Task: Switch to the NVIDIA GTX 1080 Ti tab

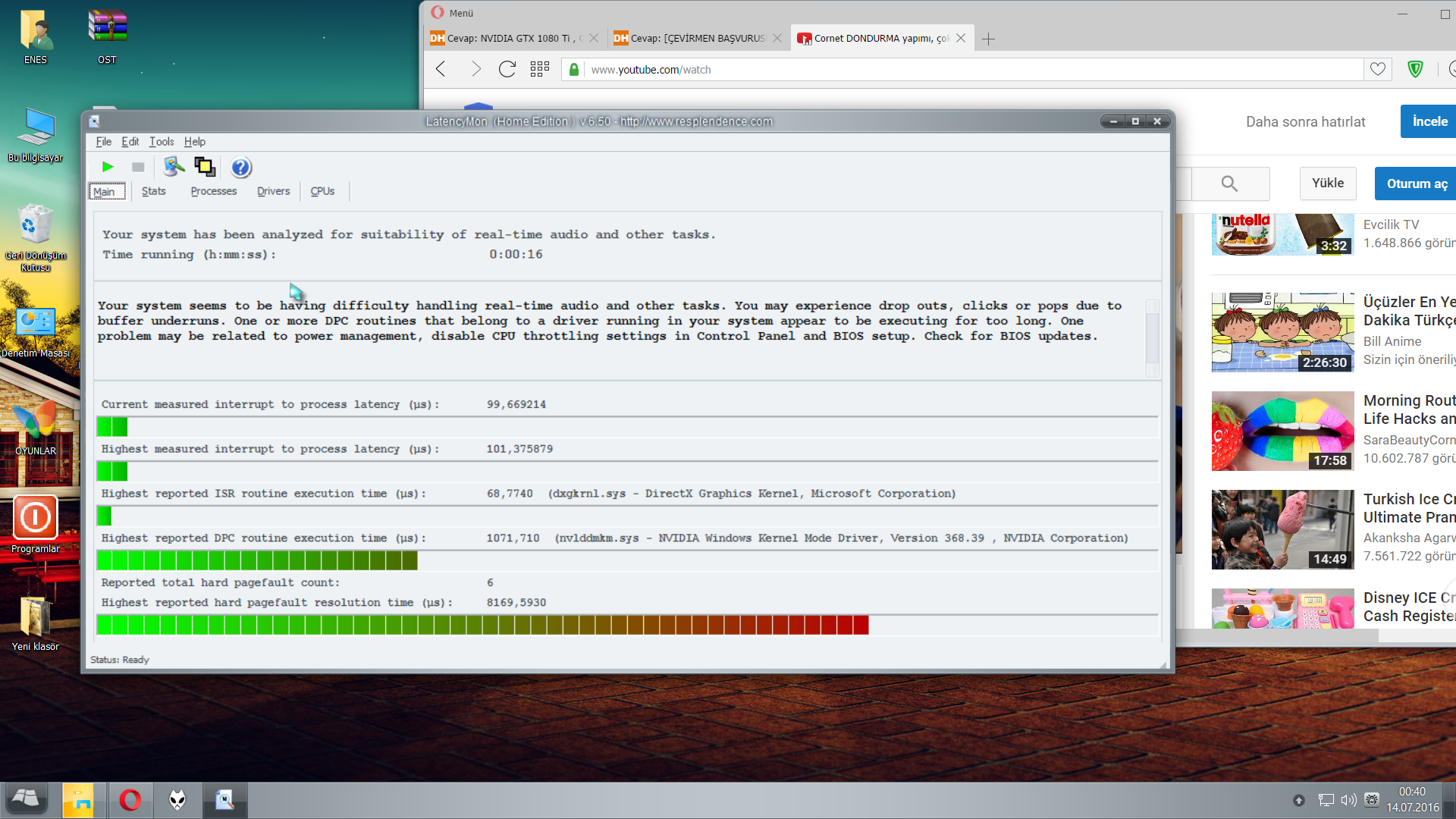Action: [514, 39]
